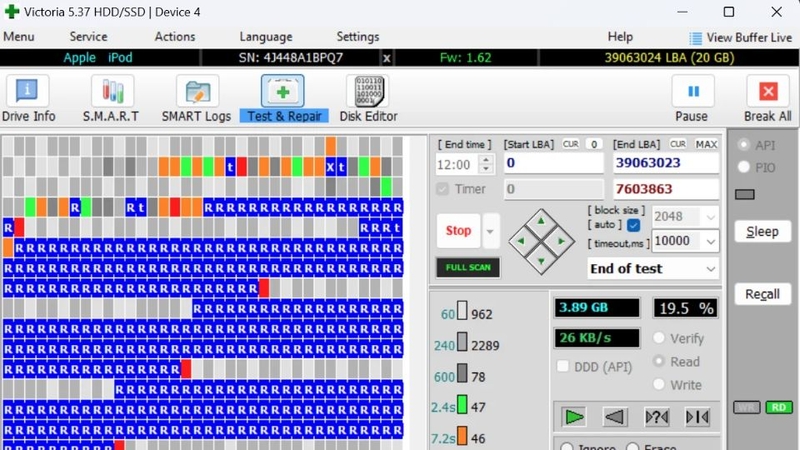Click the current LBA 7603863 field
Screen dimensions: 800x450
665,189
